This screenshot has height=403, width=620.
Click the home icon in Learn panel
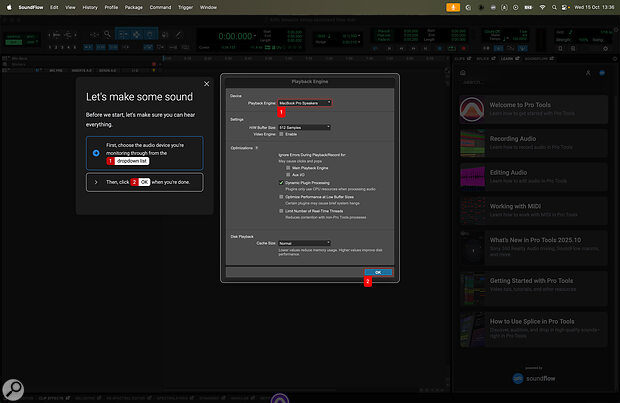[463, 73]
